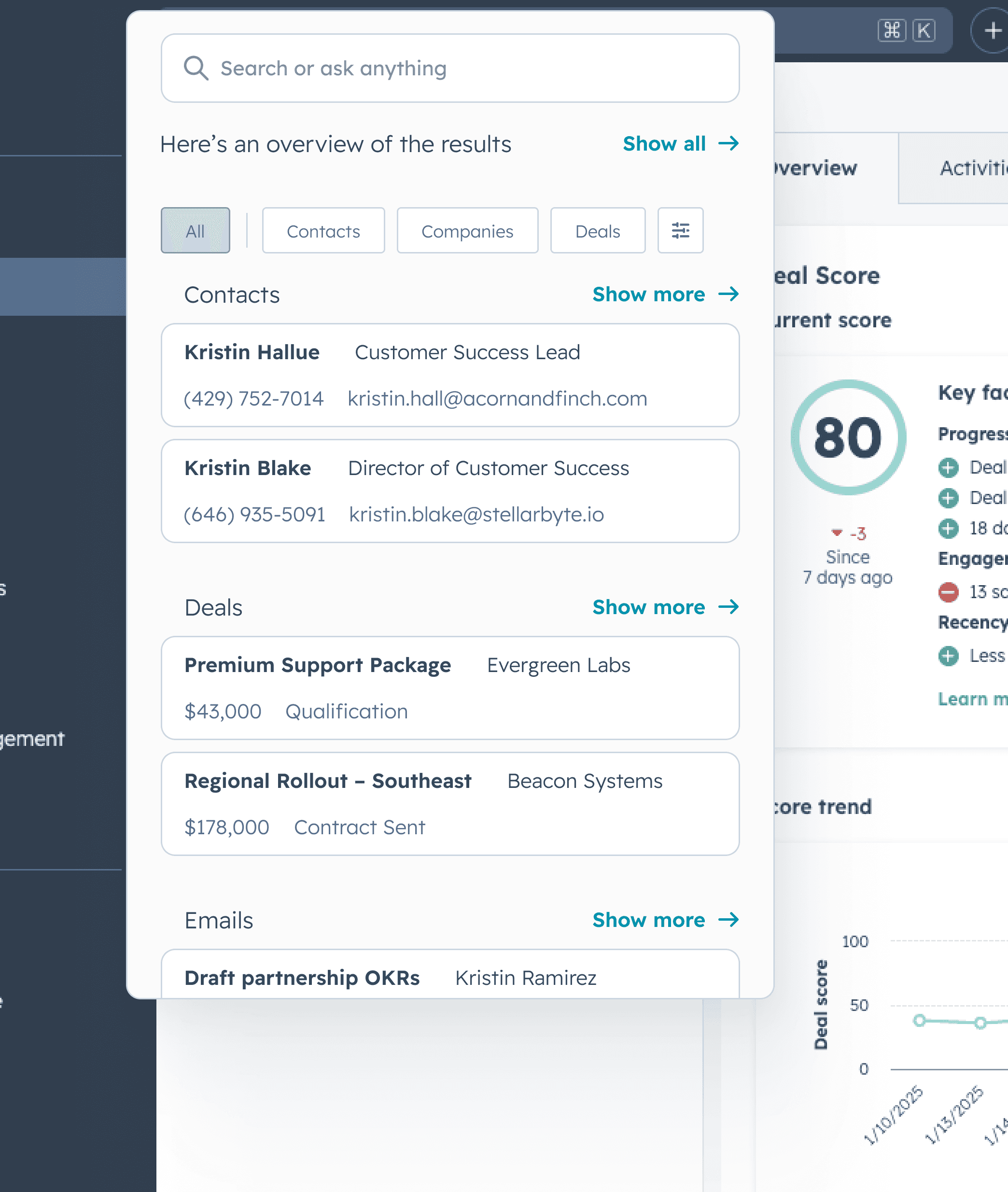Screen dimensions: 1008x1192
Task: Open the advanced filters slider icon
Action: [680, 230]
